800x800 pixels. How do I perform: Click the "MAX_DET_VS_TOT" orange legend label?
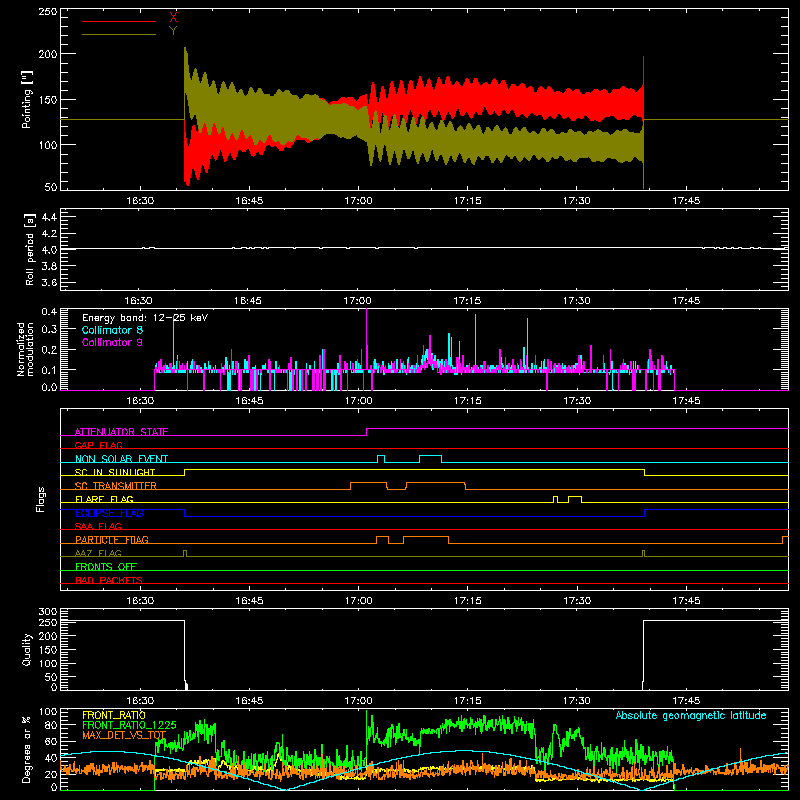[x=124, y=735]
